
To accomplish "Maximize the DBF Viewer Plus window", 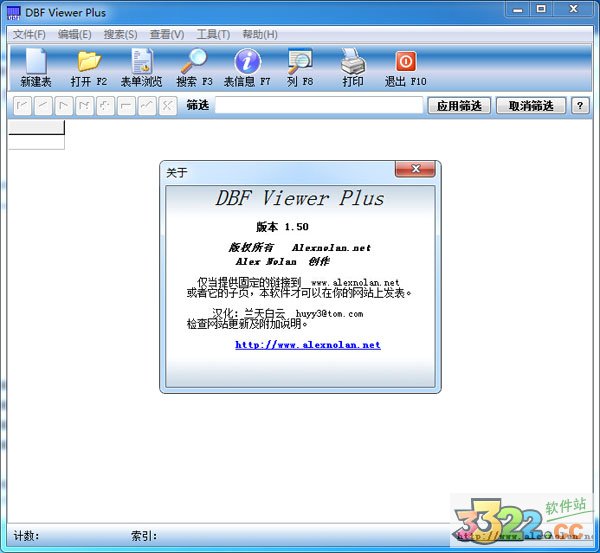I will click(541, 10).
